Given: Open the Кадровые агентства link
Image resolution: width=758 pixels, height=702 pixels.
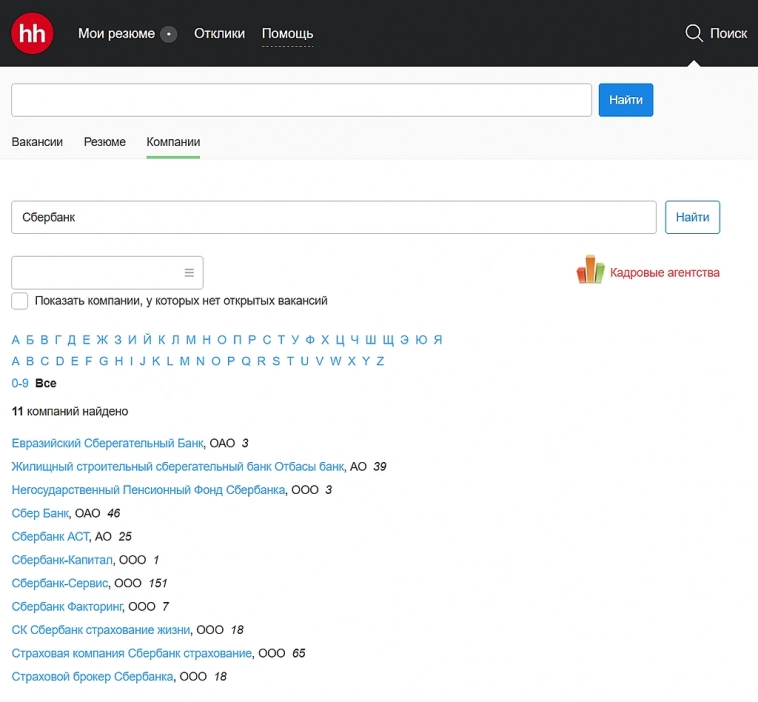Looking at the screenshot, I should (664, 273).
